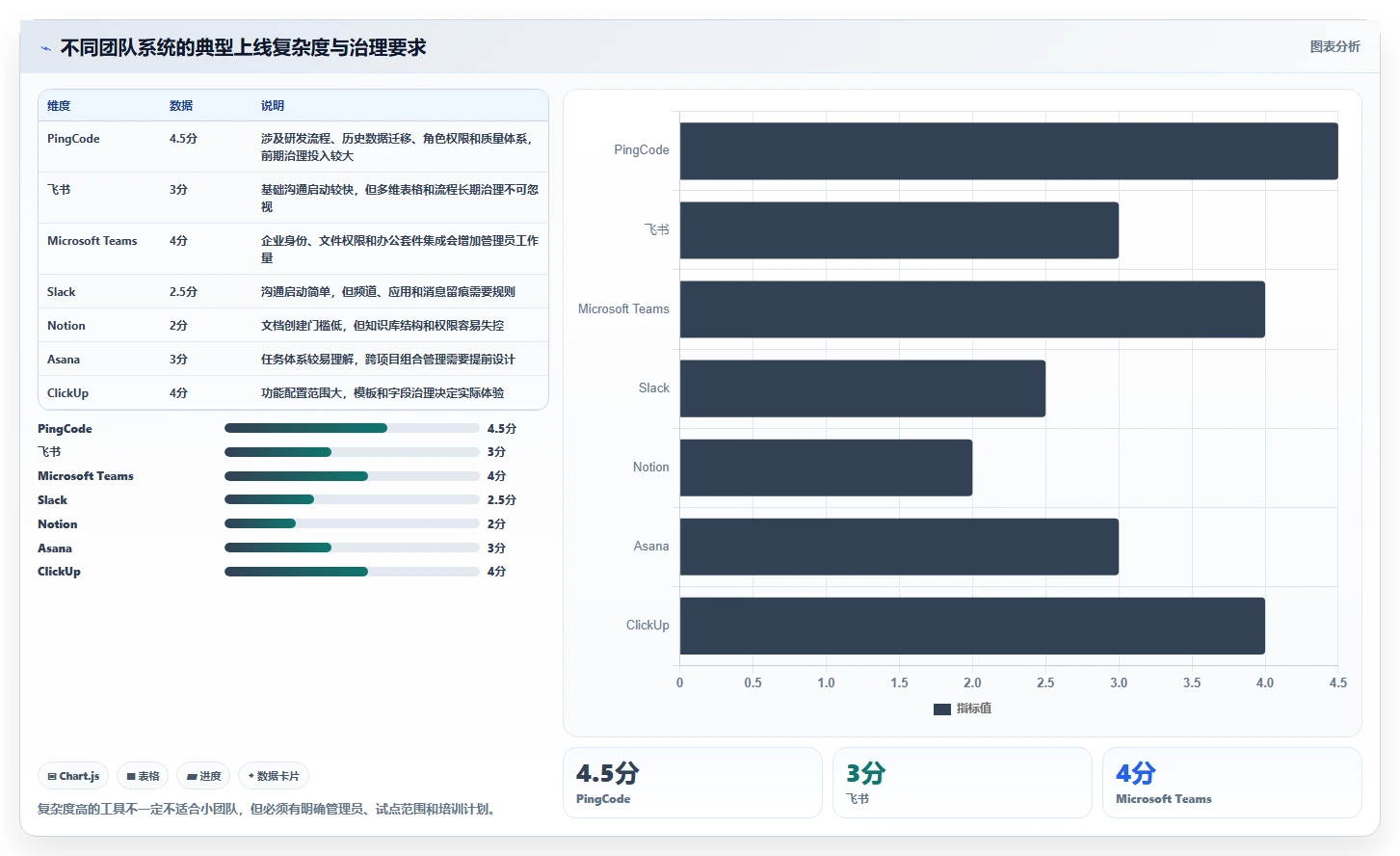Click the Slack cell in the table
The width and height of the screenshot is (1400, 856).
61,292
